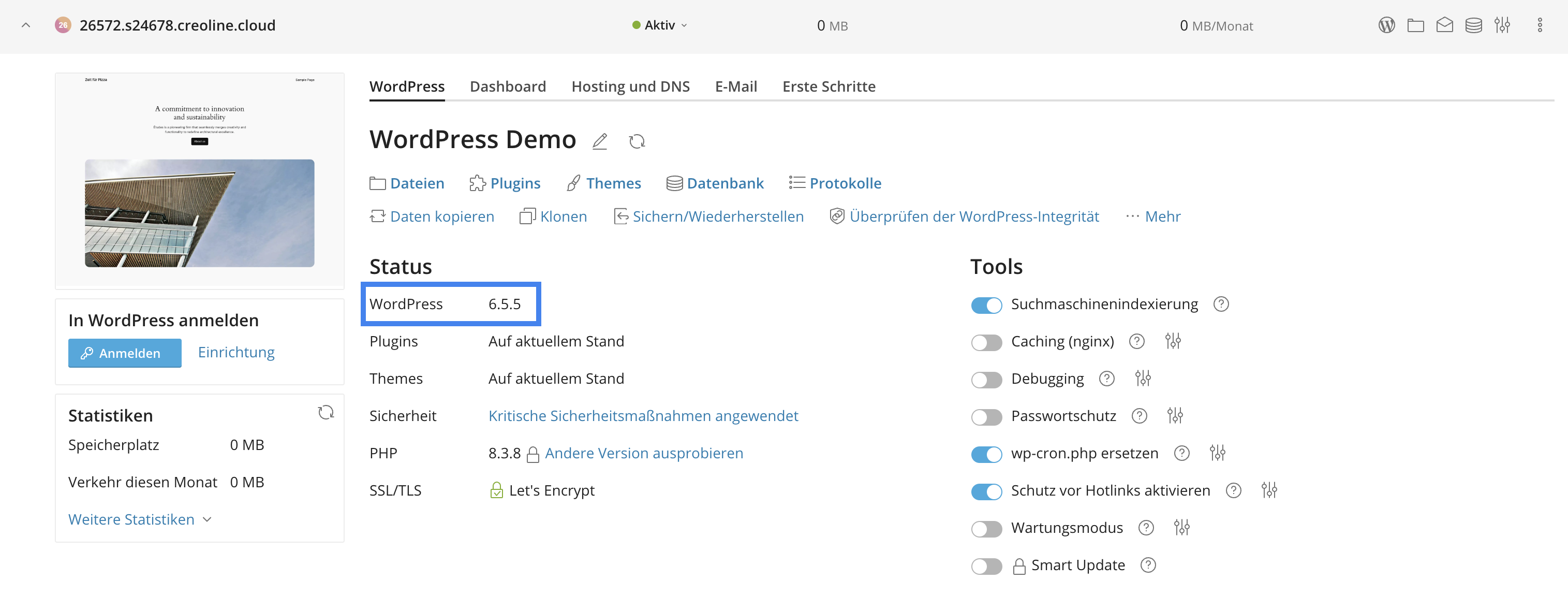
Task: Click the Smart Update lock icon
Action: (1019, 567)
